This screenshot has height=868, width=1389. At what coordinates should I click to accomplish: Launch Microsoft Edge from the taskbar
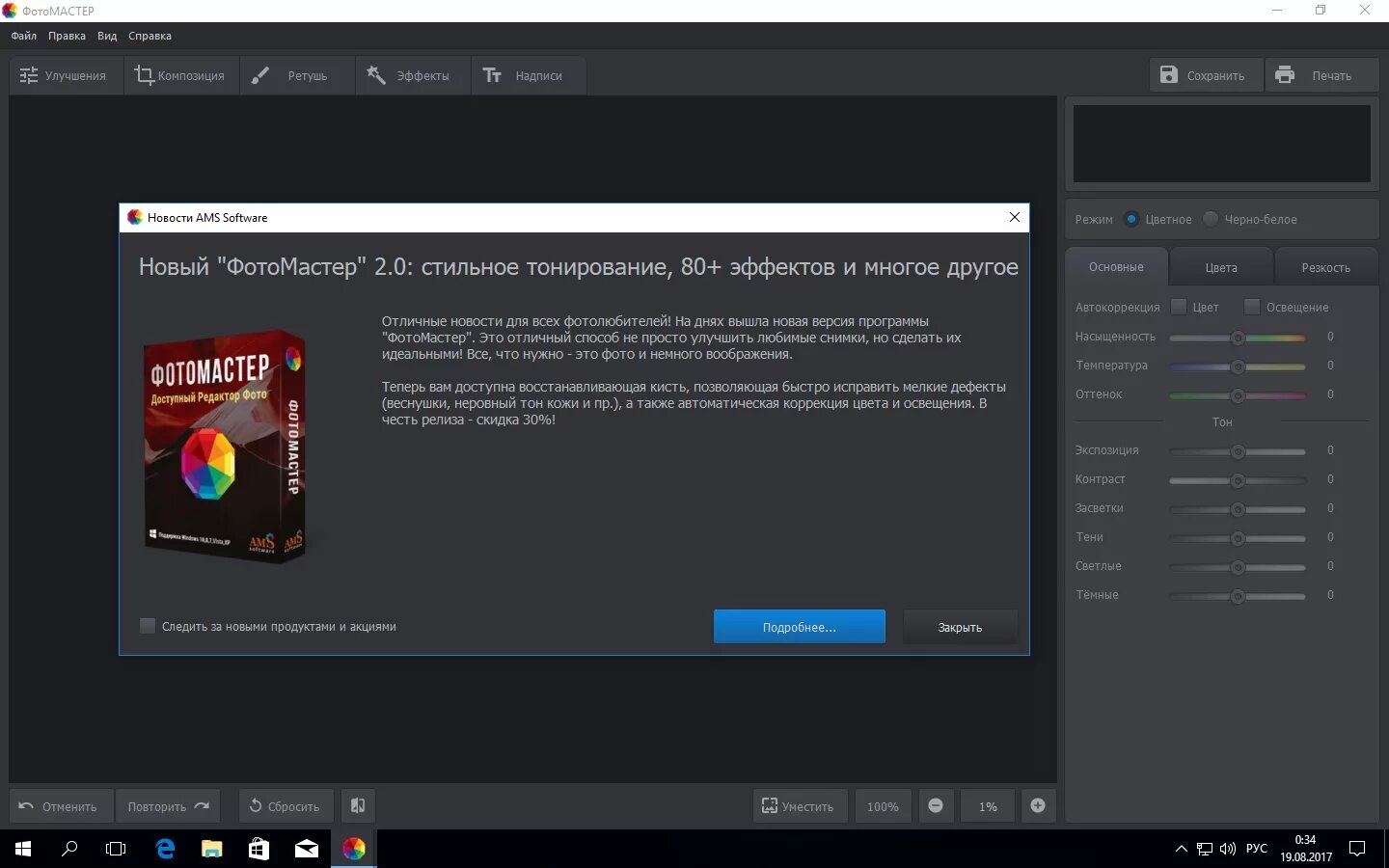point(165,849)
